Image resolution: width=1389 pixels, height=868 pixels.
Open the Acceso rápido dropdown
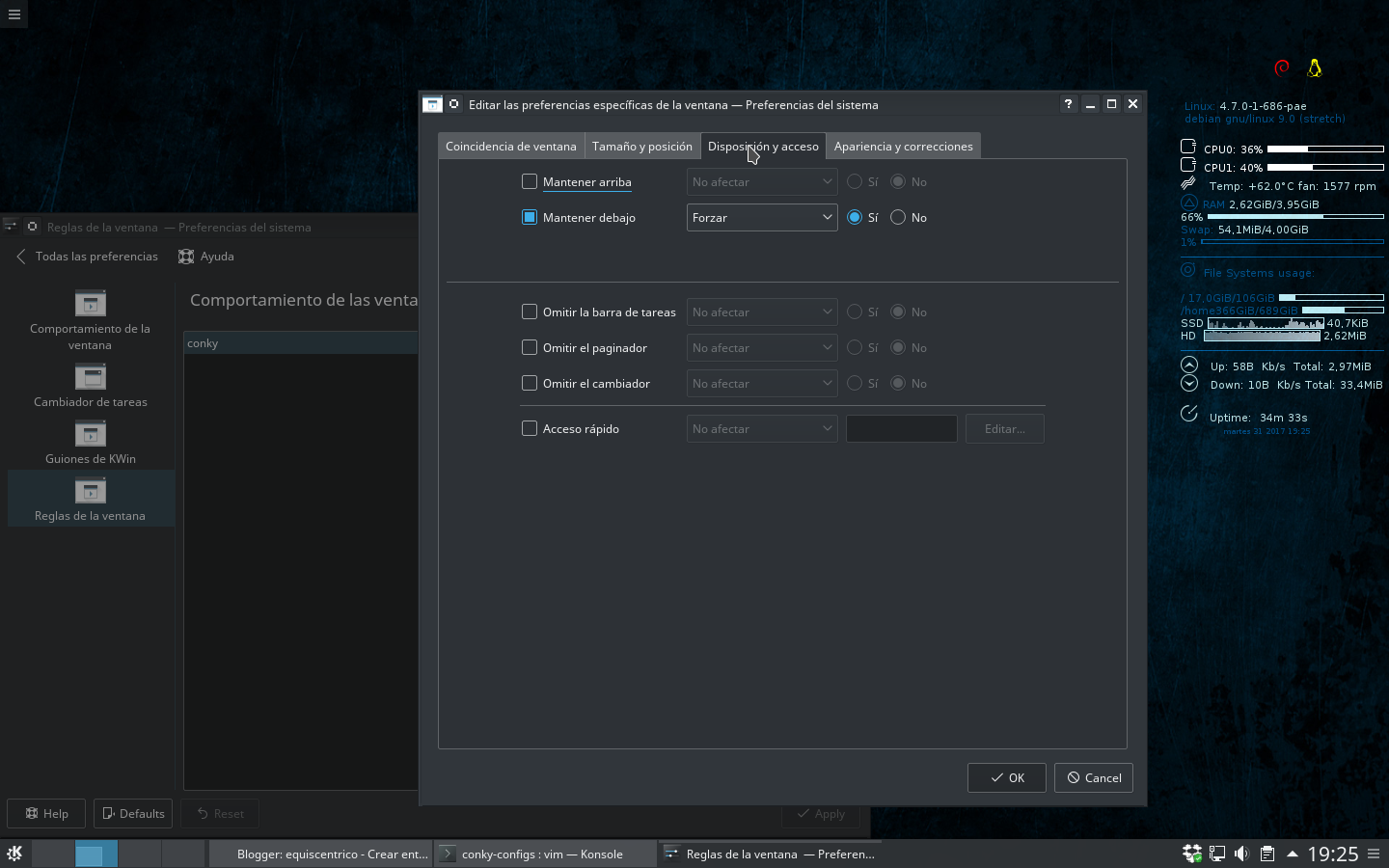click(761, 428)
